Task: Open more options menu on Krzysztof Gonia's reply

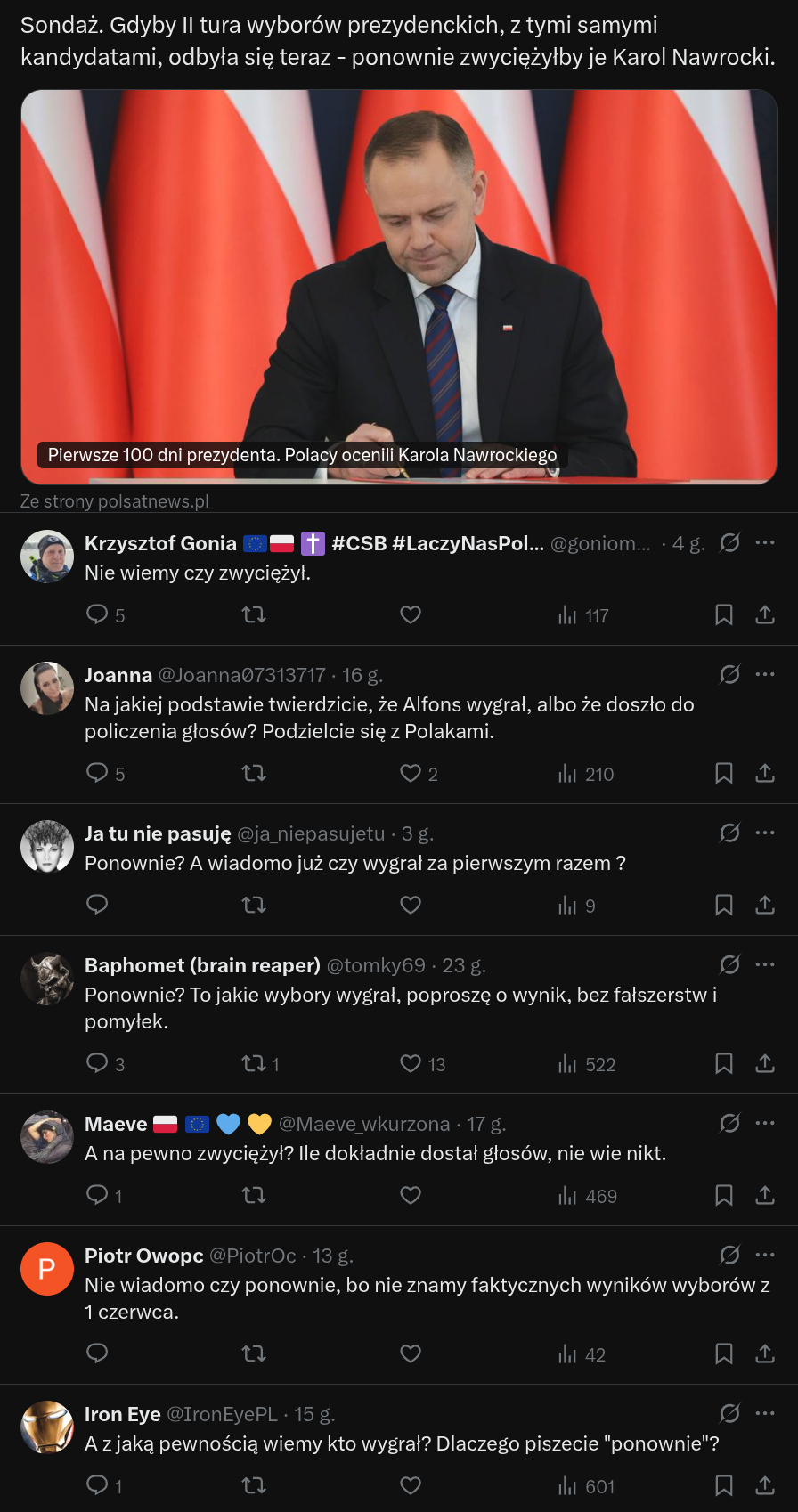Action: pos(765,542)
